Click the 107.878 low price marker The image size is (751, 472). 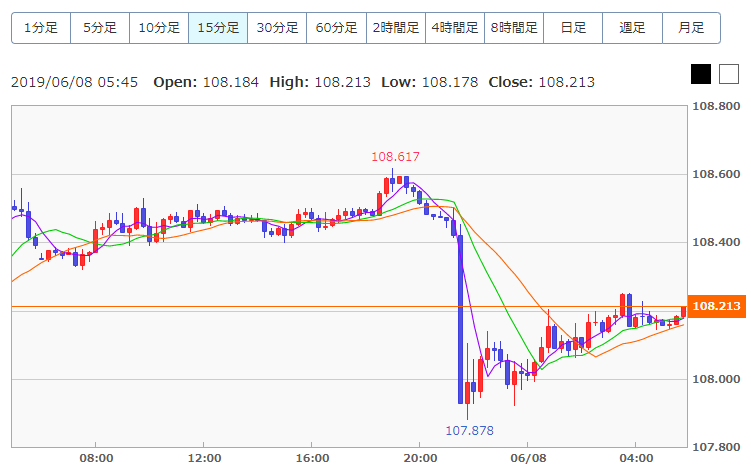pyautogui.click(x=469, y=430)
